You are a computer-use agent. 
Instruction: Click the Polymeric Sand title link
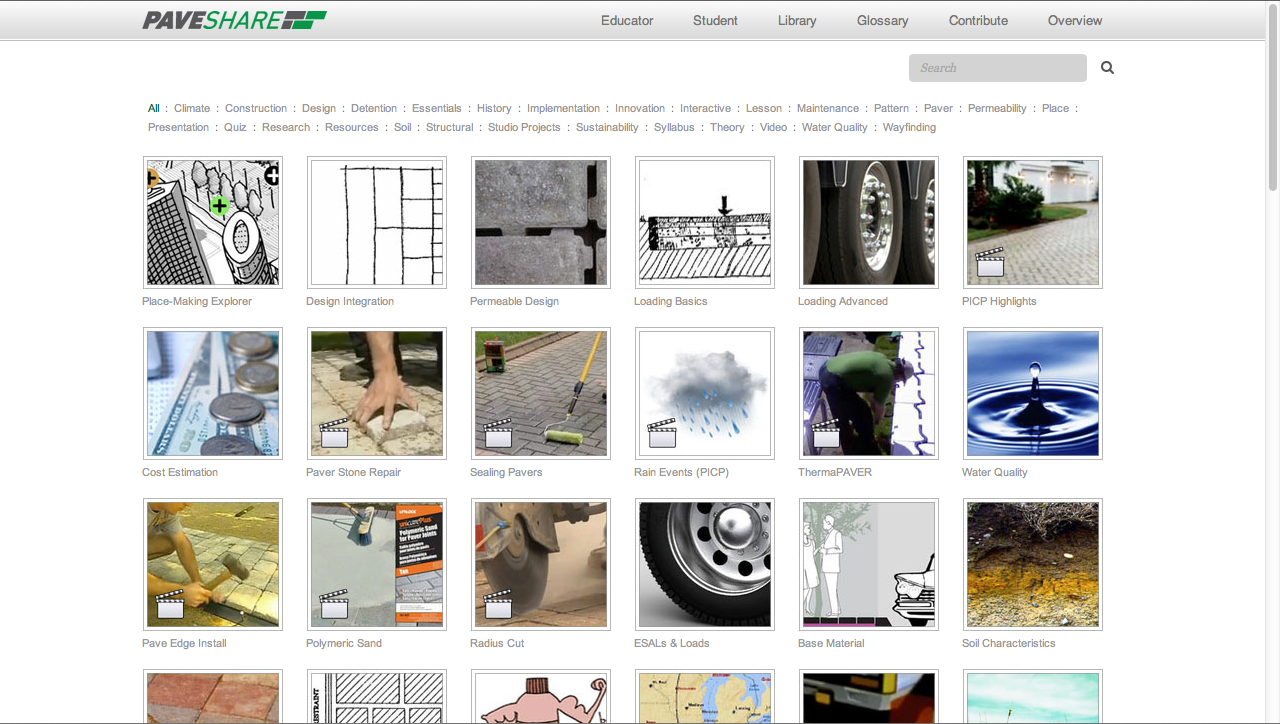pyautogui.click(x=344, y=643)
